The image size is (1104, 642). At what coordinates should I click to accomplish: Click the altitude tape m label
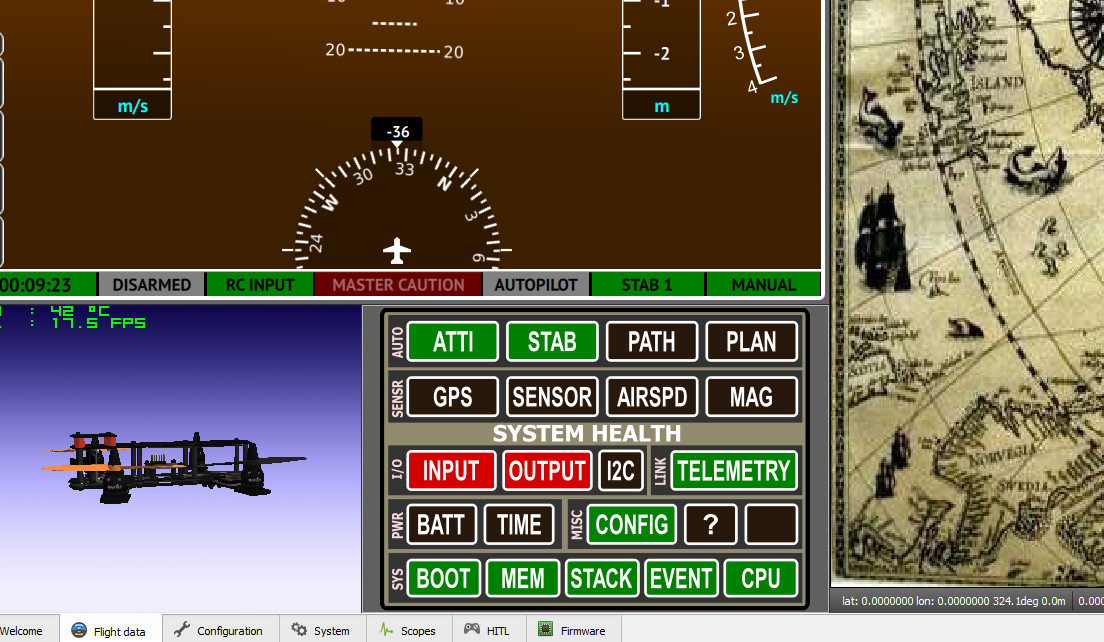tap(661, 106)
